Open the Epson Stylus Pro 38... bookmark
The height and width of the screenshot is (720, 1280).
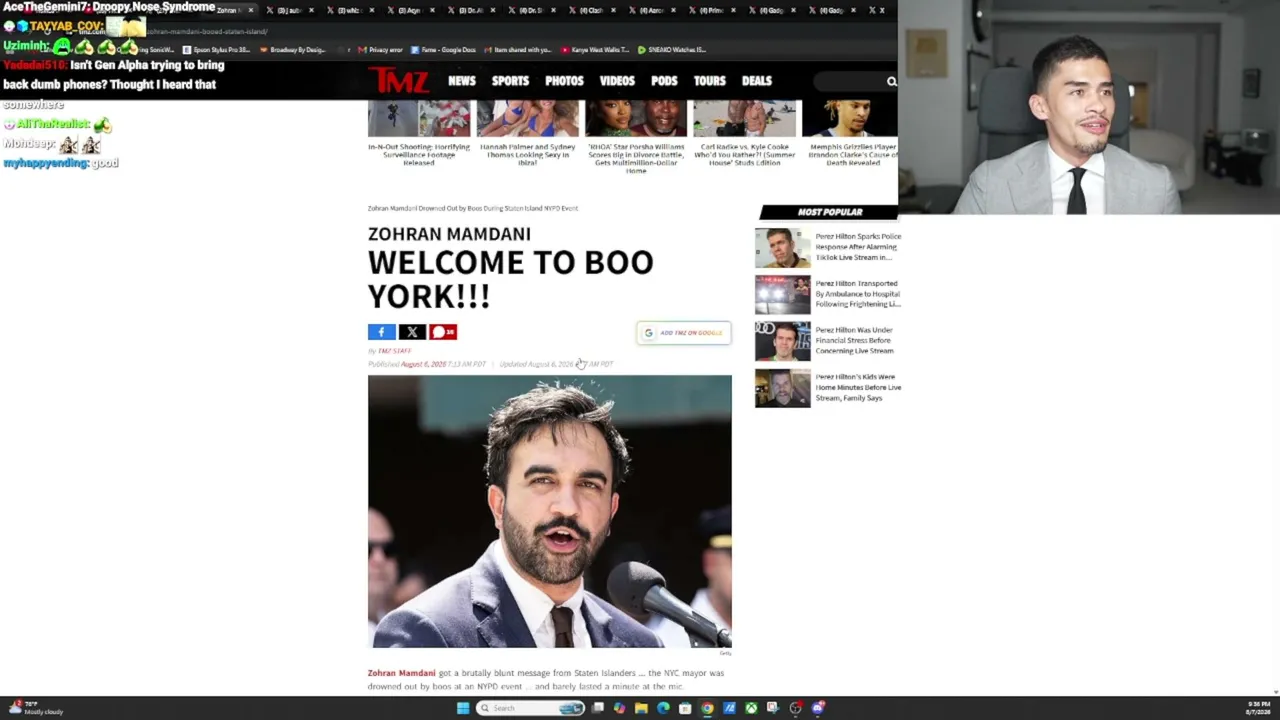216,49
